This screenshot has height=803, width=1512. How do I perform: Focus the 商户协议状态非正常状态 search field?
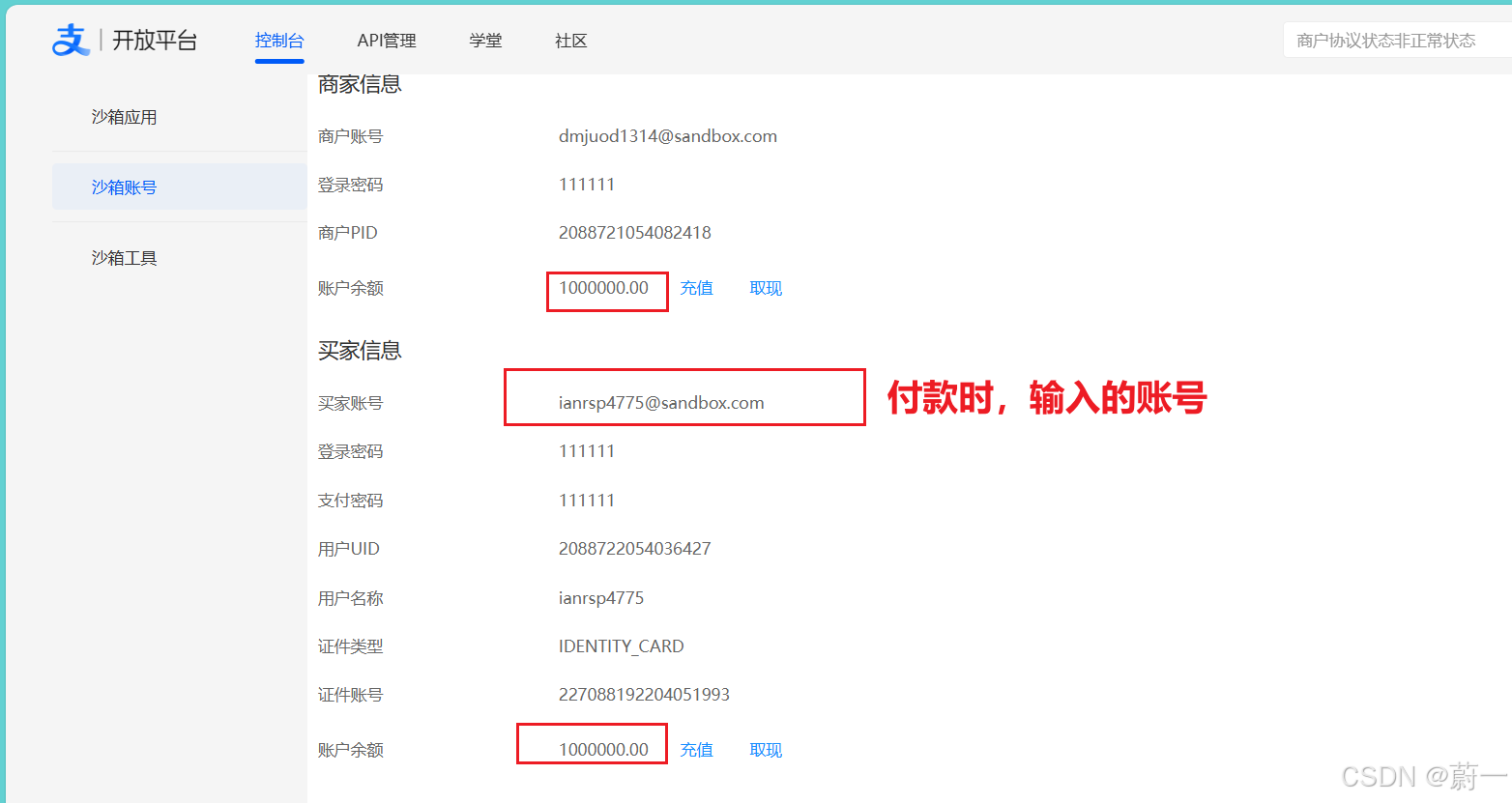pyautogui.click(x=1397, y=41)
